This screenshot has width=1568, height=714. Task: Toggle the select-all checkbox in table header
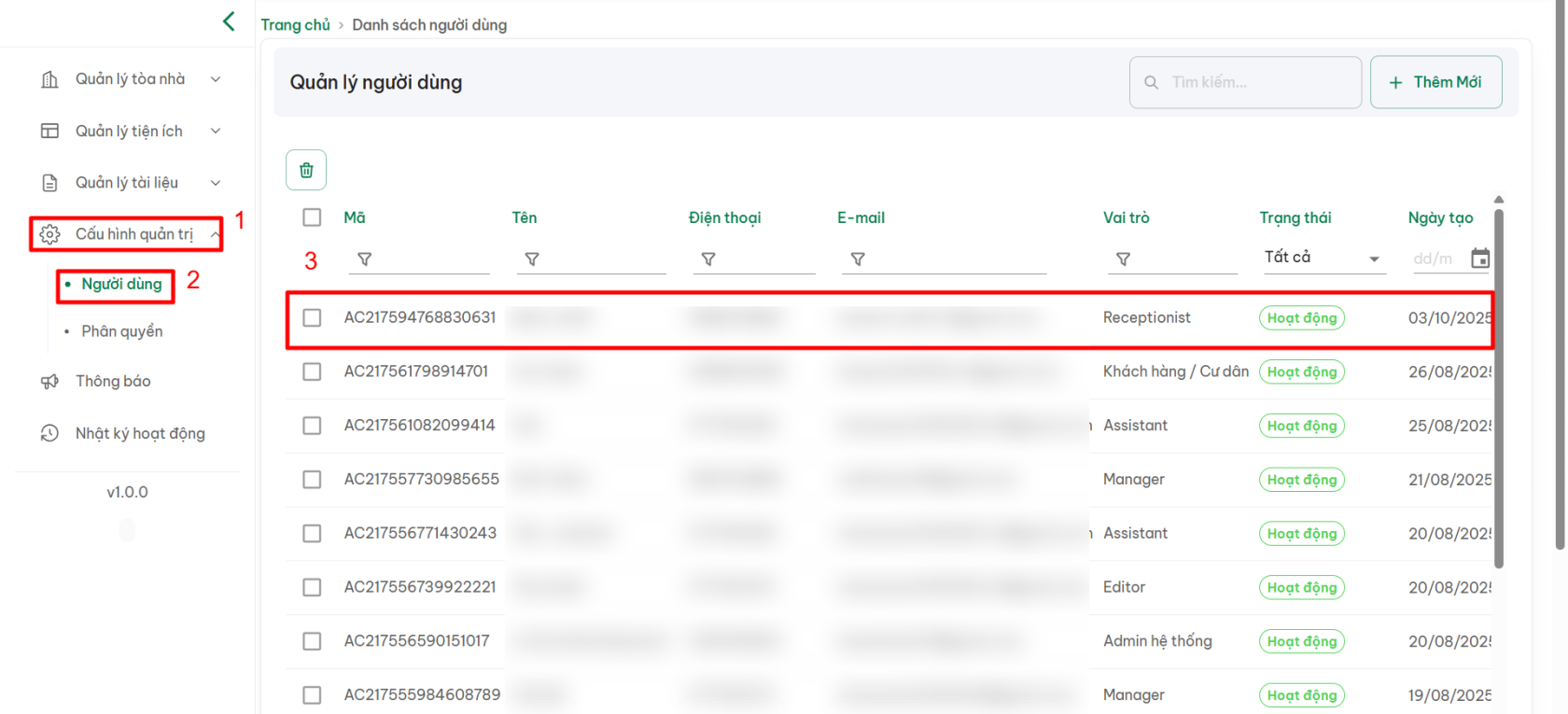[x=312, y=217]
